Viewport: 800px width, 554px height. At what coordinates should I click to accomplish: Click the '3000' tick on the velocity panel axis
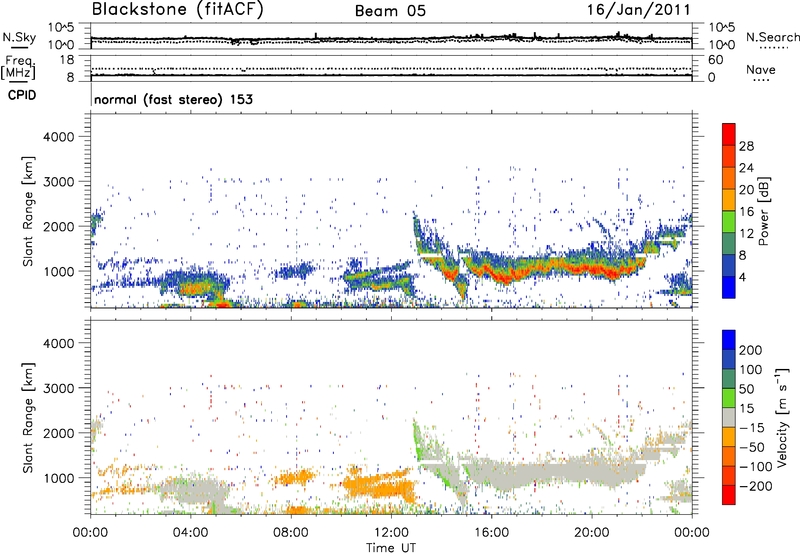click(58, 388)
